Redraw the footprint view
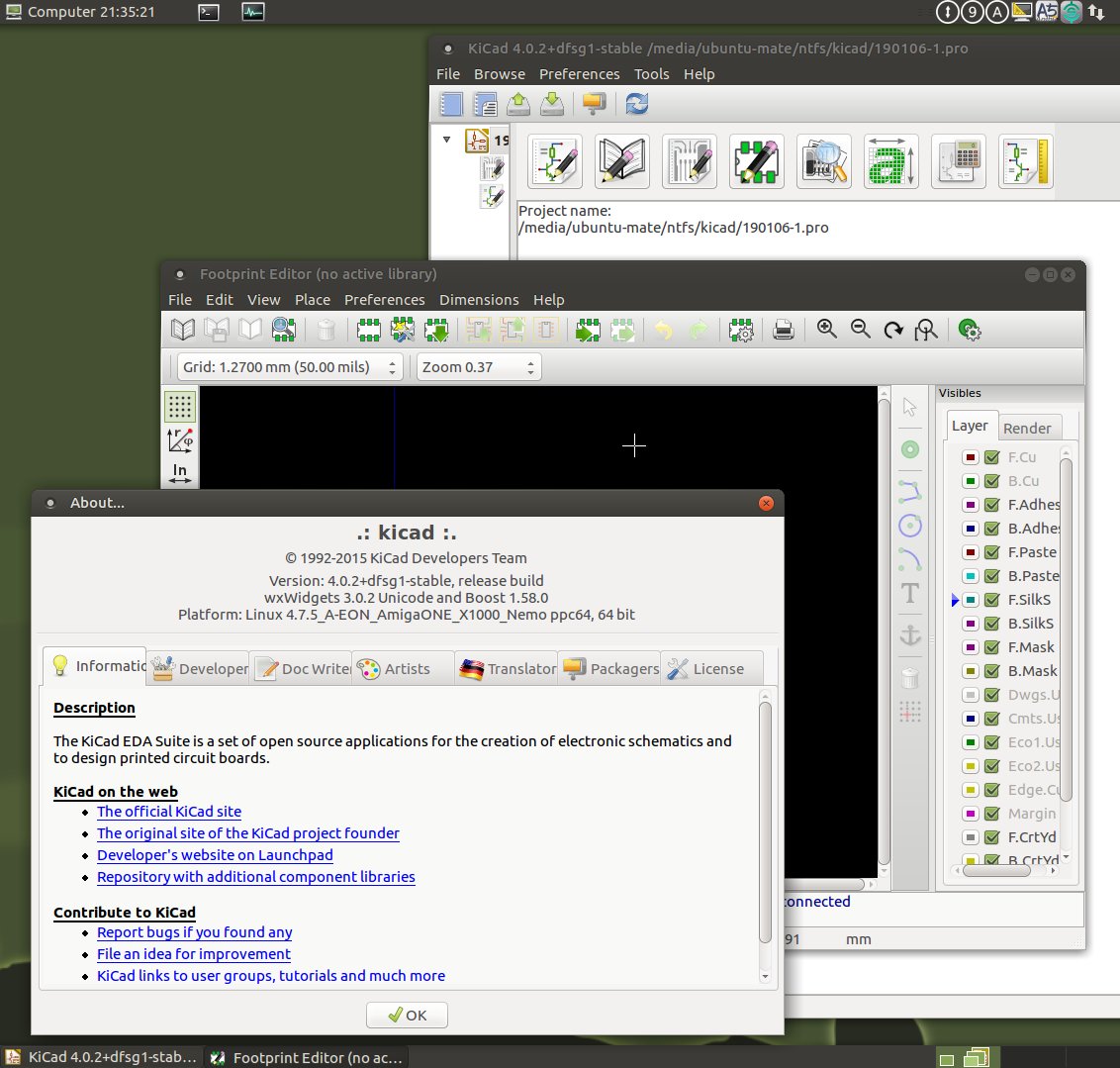Viewport: 1120px width, 1068px height. [892, 330]
